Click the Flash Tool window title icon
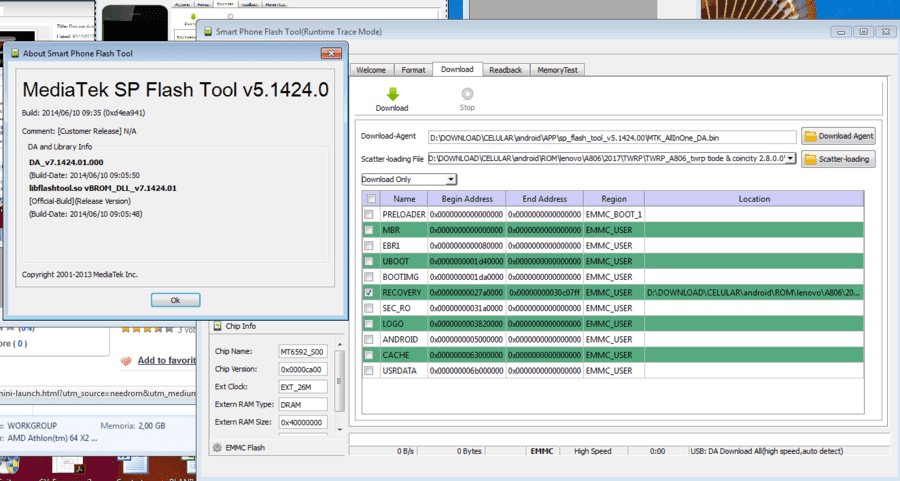Image resolution: width=900 pixels, height=481 pixels. [208, 32]
